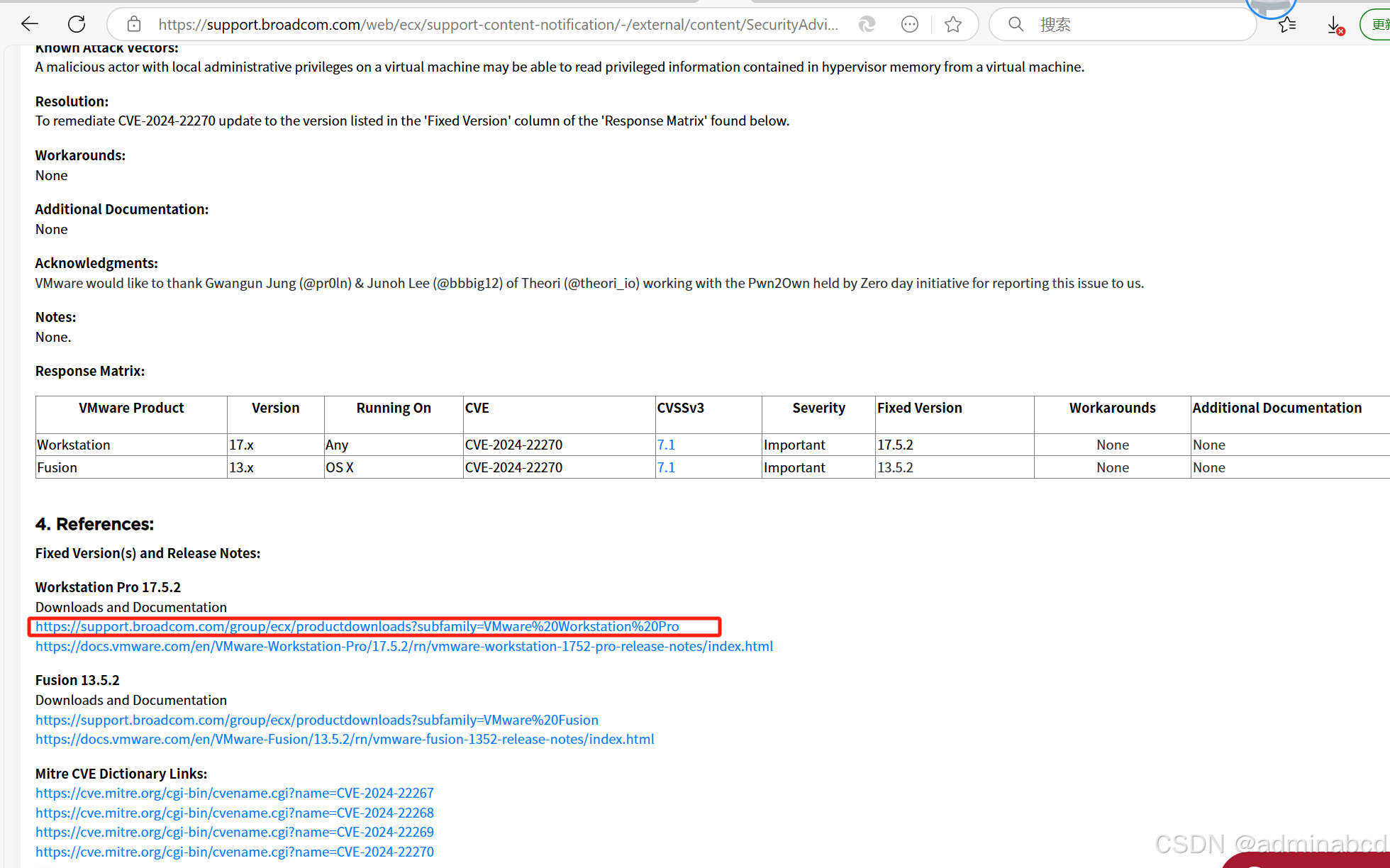
Task: Open Mitre link for CVE-2024-22270
Action: point(235,852)
